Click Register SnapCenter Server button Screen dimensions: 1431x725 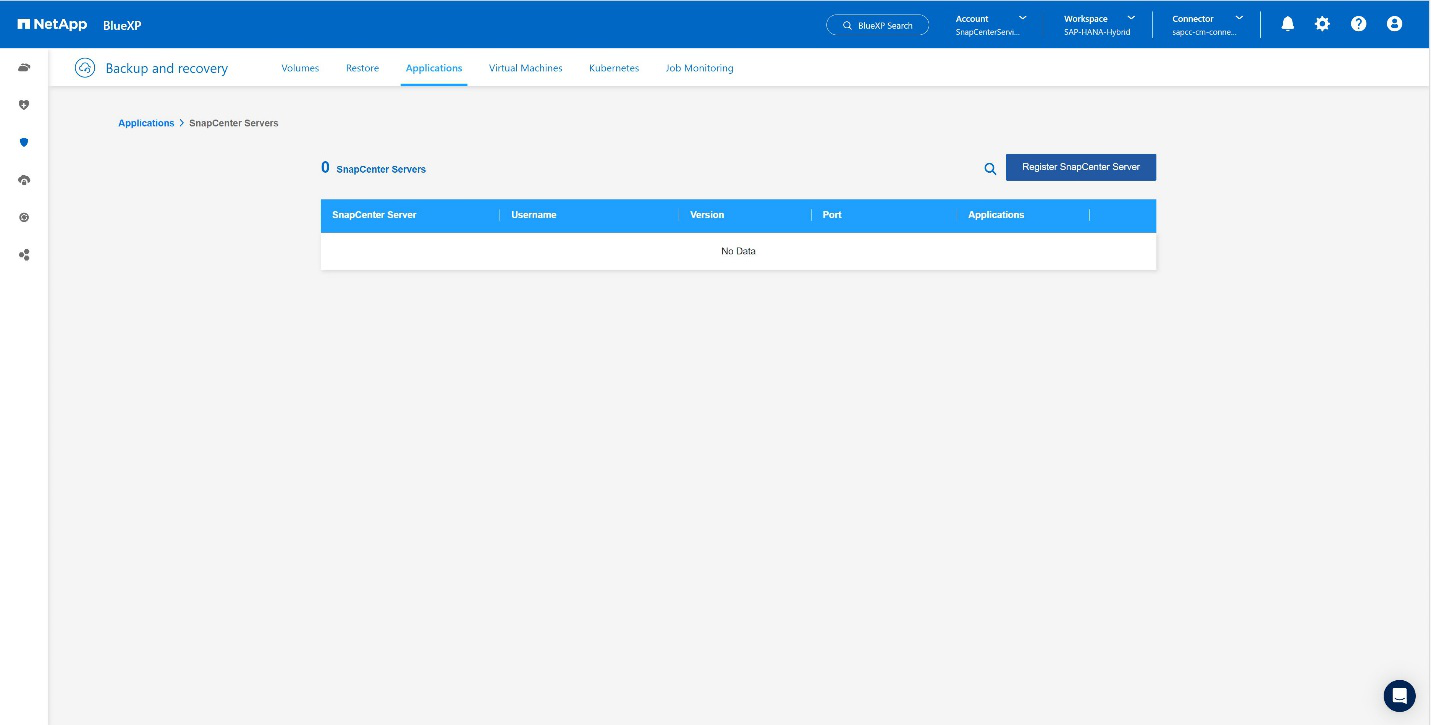tap(1080, 167)
